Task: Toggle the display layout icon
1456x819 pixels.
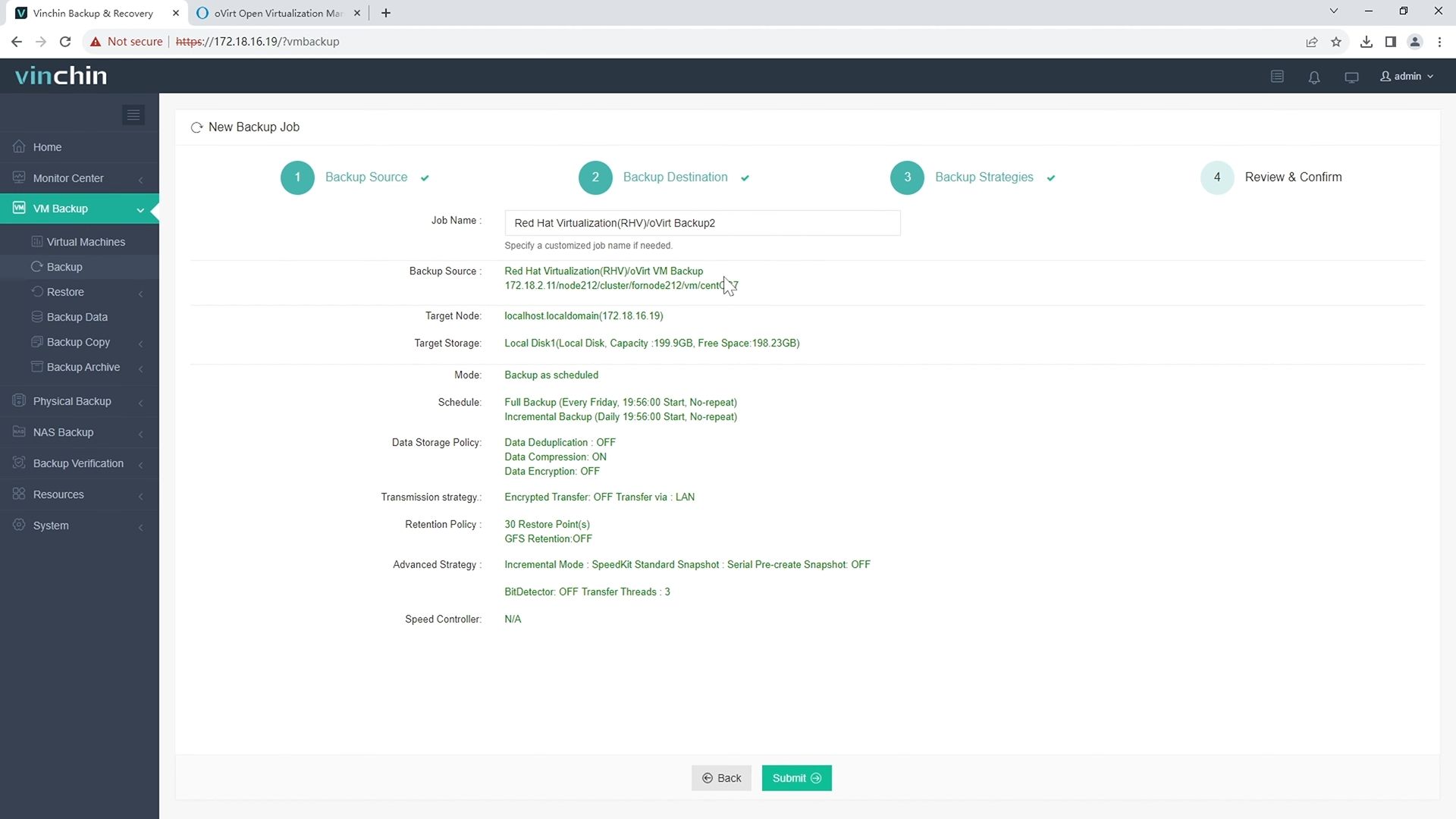Action: [1351, 76]
